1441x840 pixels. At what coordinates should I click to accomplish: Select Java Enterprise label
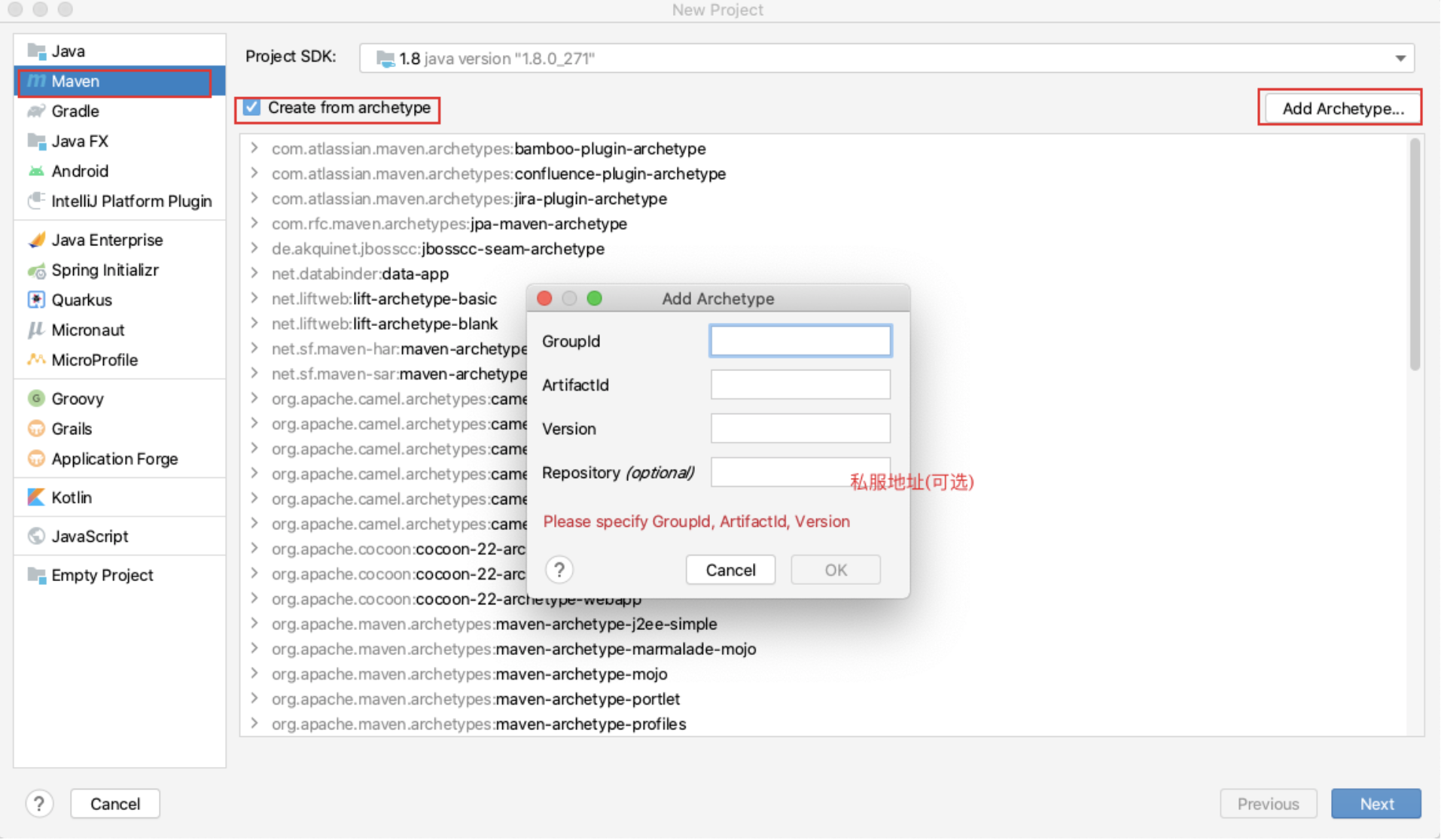(x=107, y=240)
